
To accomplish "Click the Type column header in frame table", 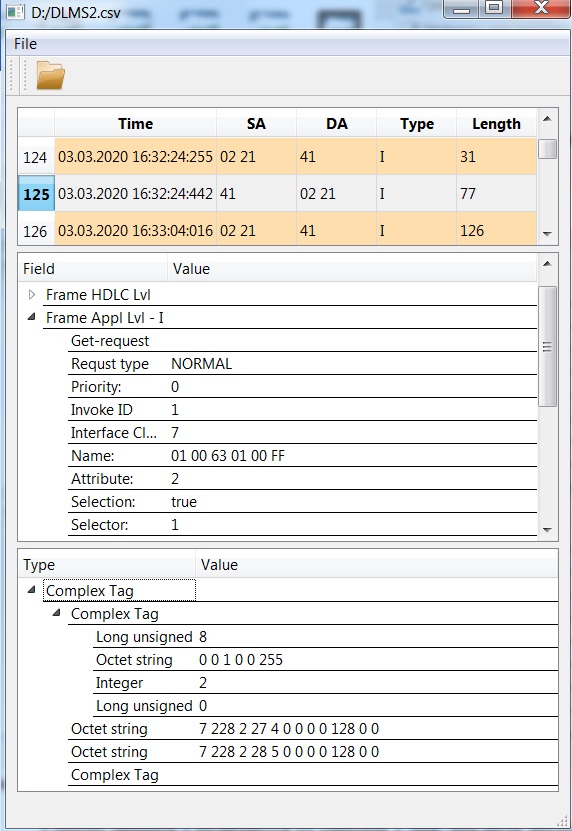I will click(x=417, y=123).
